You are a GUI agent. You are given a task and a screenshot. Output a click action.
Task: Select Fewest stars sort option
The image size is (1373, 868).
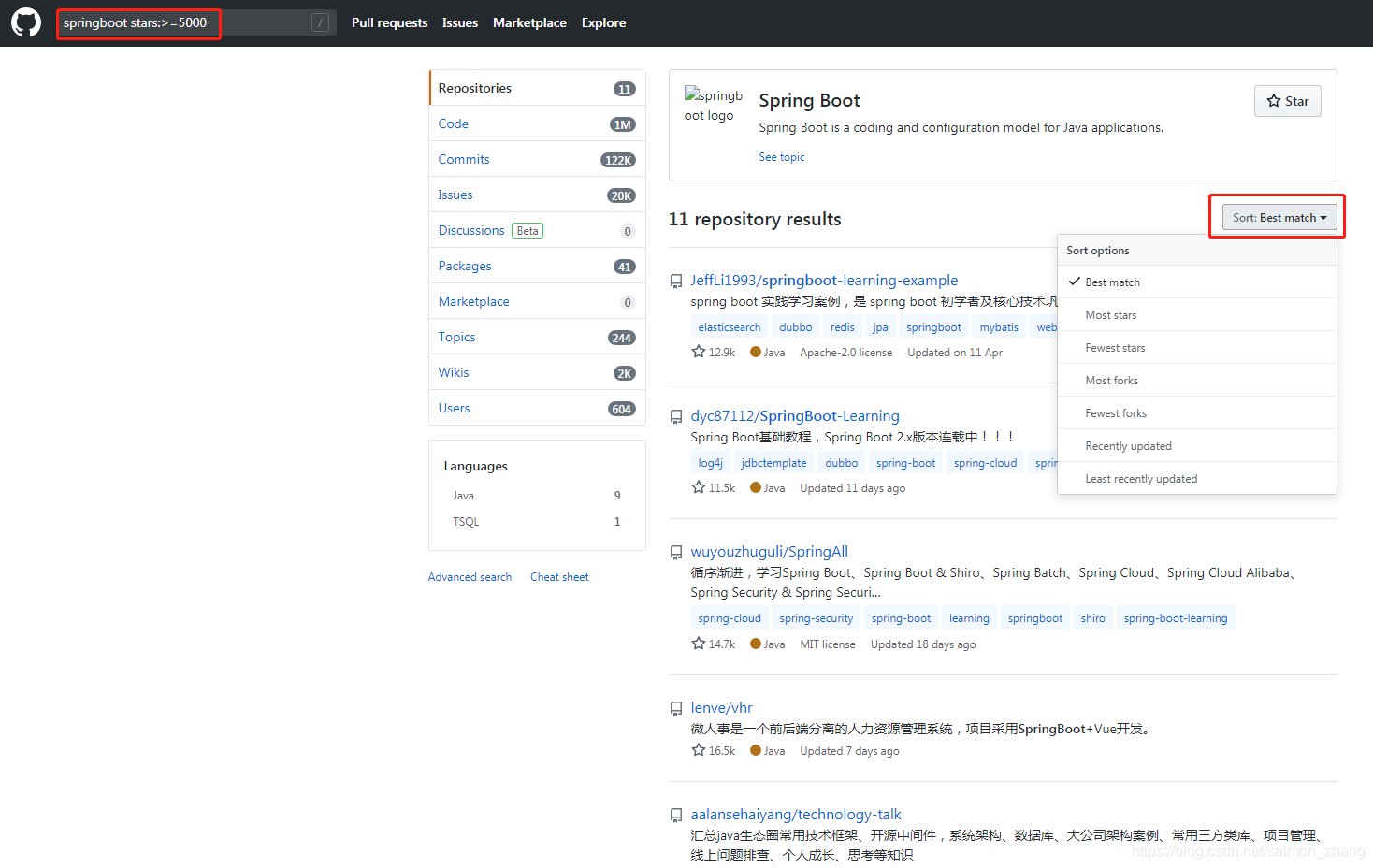1196,347
